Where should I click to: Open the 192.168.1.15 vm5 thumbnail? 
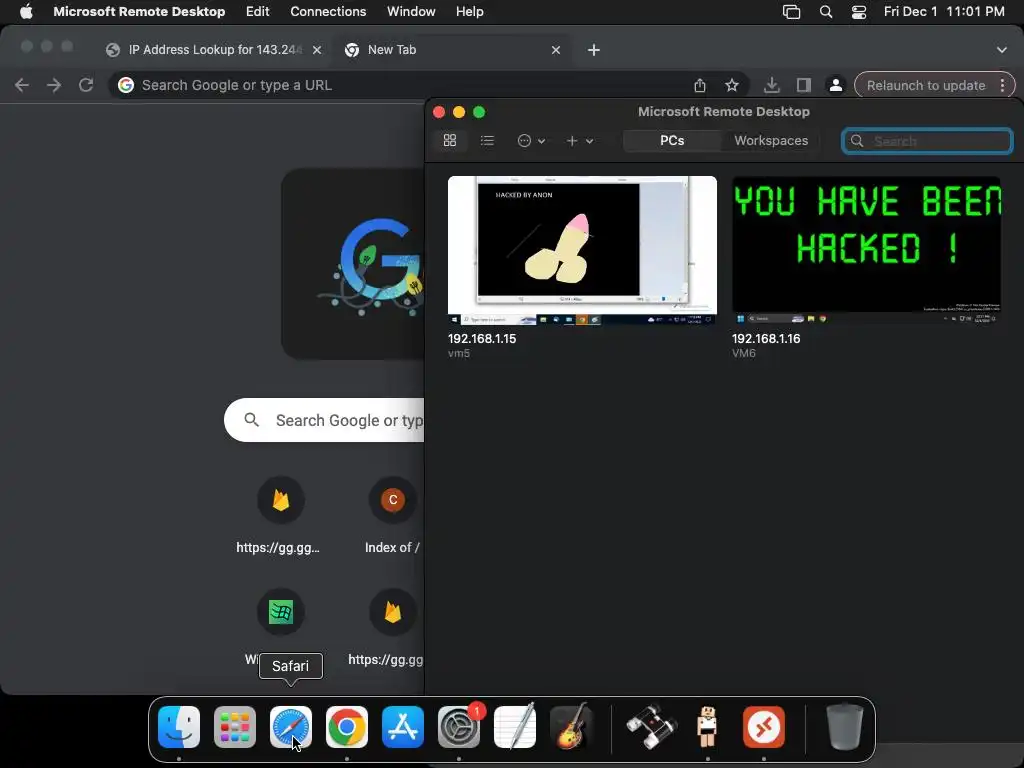[582, 250]
